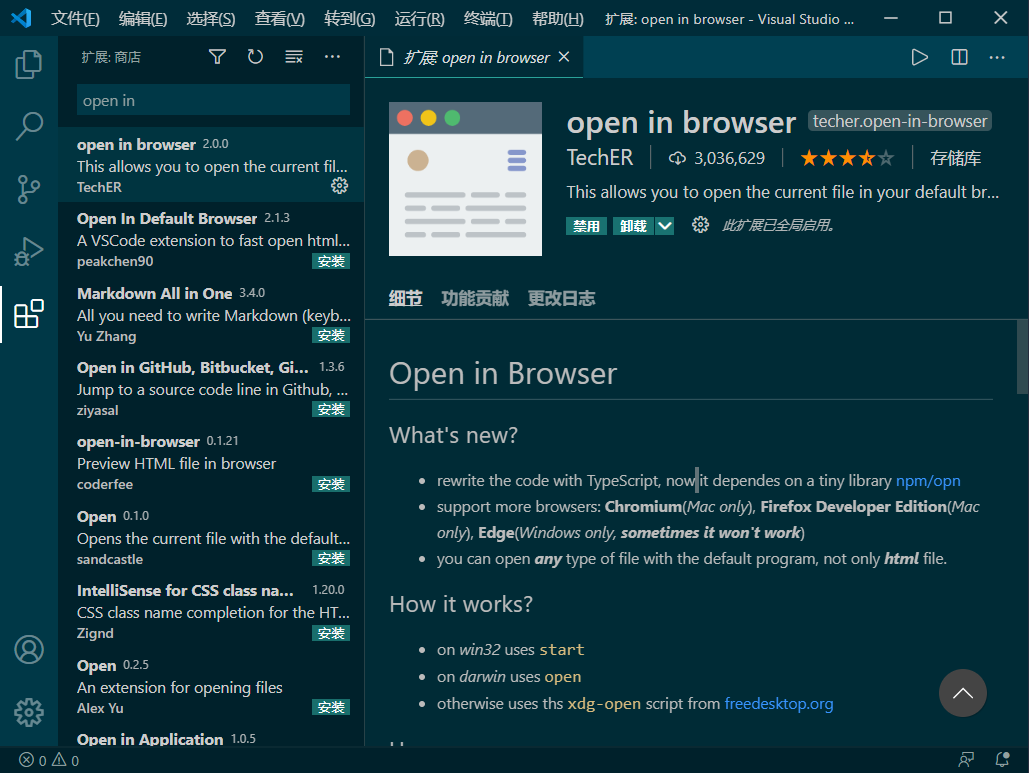The image size is (1029, 773).
Task: Open the Accounts menu icon
Action: pyautogui.click(x=29, y=650)
